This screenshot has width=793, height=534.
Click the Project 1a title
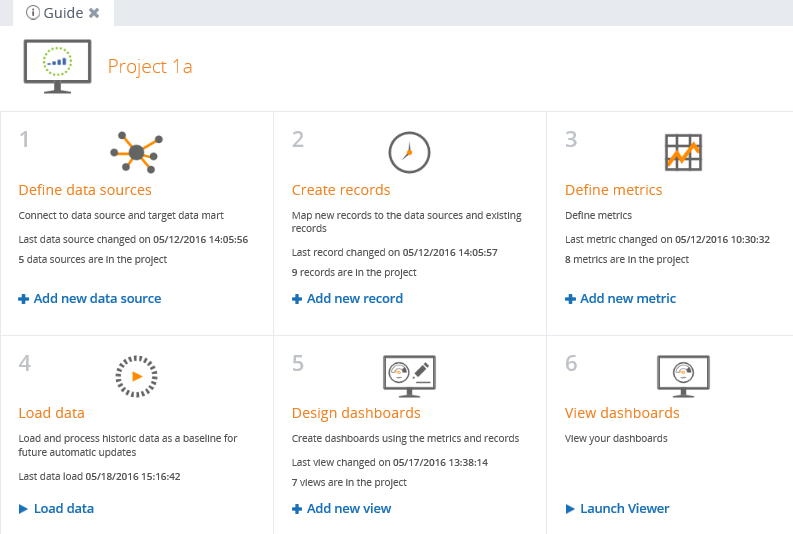click(x=150, y=67)
